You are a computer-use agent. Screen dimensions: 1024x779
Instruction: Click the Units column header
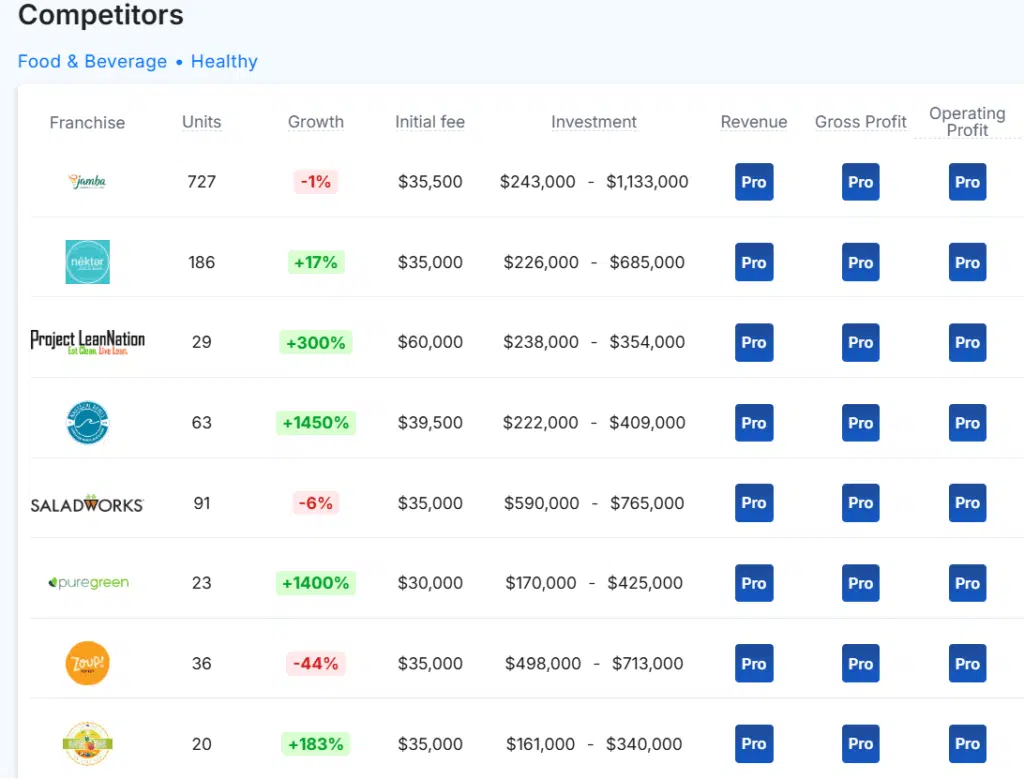(201, 122)
